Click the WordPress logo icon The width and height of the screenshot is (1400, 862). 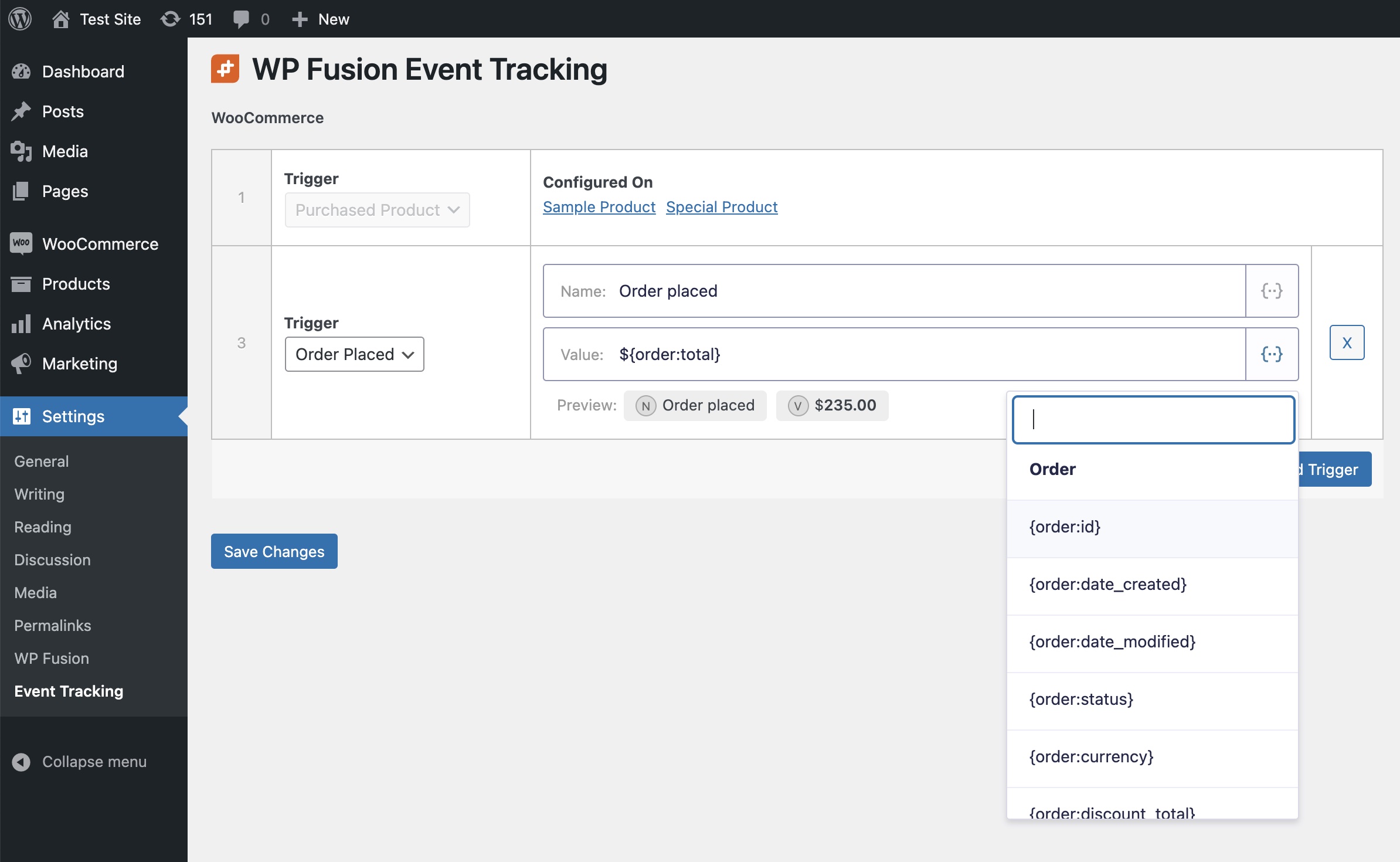click(20, 19)
